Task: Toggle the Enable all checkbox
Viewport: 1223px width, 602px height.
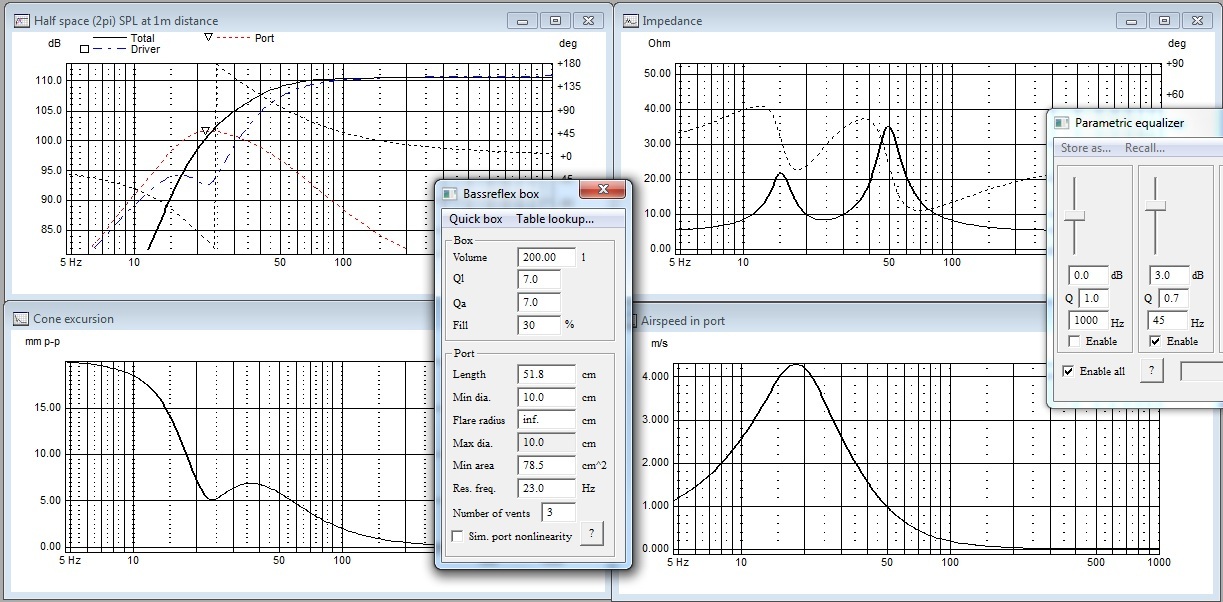Action: pos(1068,372)
